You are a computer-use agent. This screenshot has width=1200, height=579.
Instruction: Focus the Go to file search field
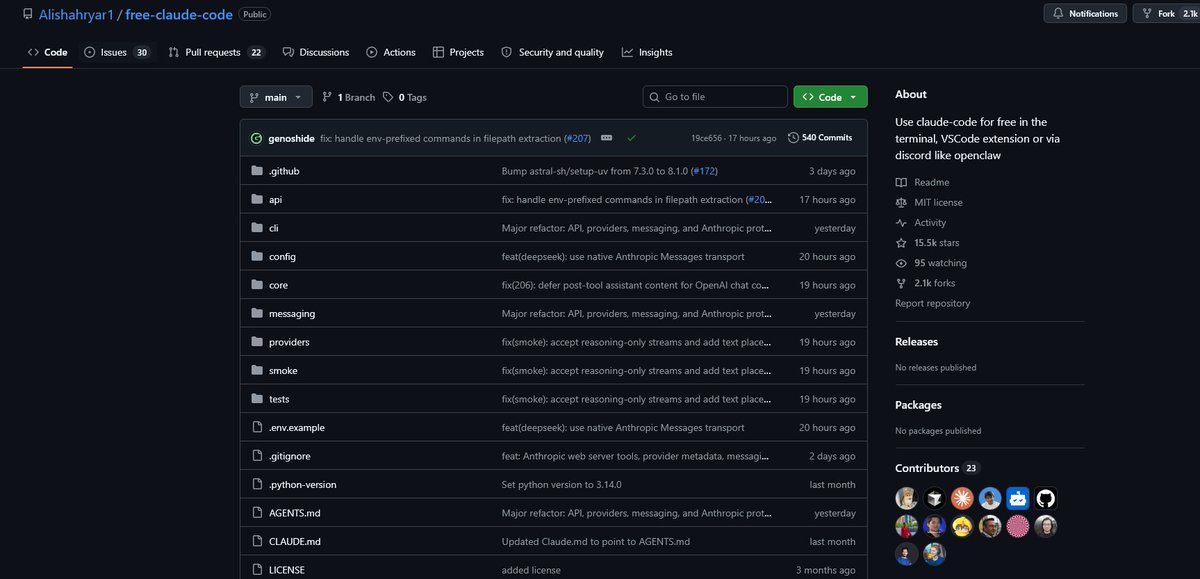715,97
